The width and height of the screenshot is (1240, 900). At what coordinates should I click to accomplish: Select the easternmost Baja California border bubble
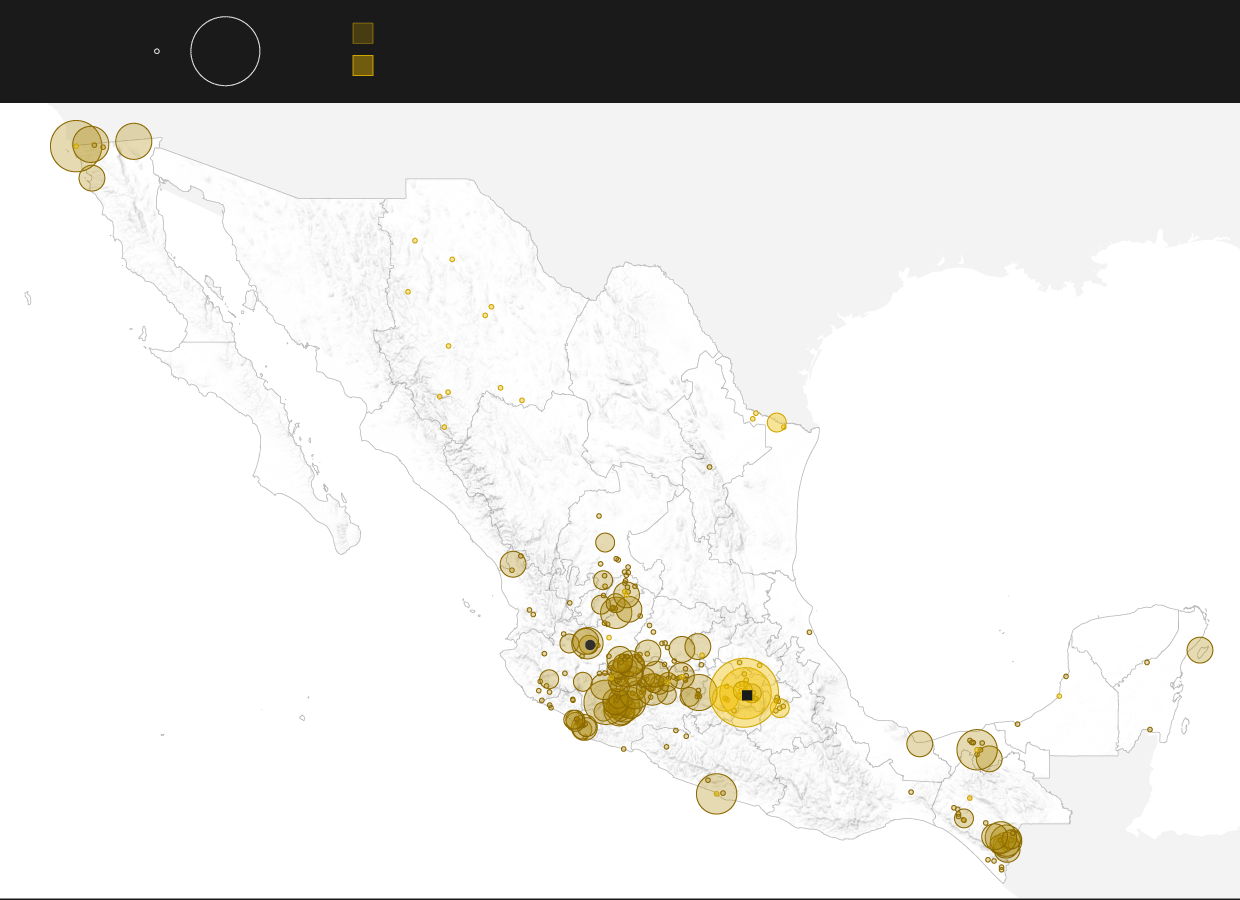(134, 141)
